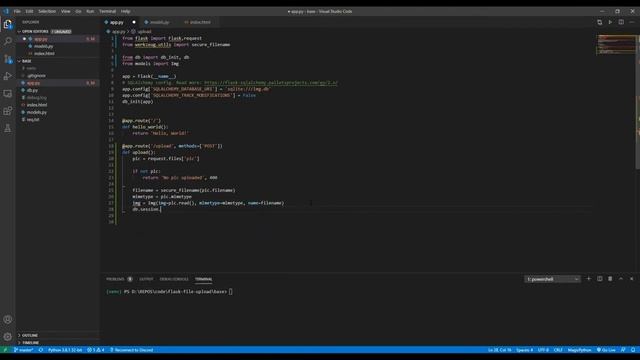Open the Edit menu
Screen dimensions: 640x360
29,11
